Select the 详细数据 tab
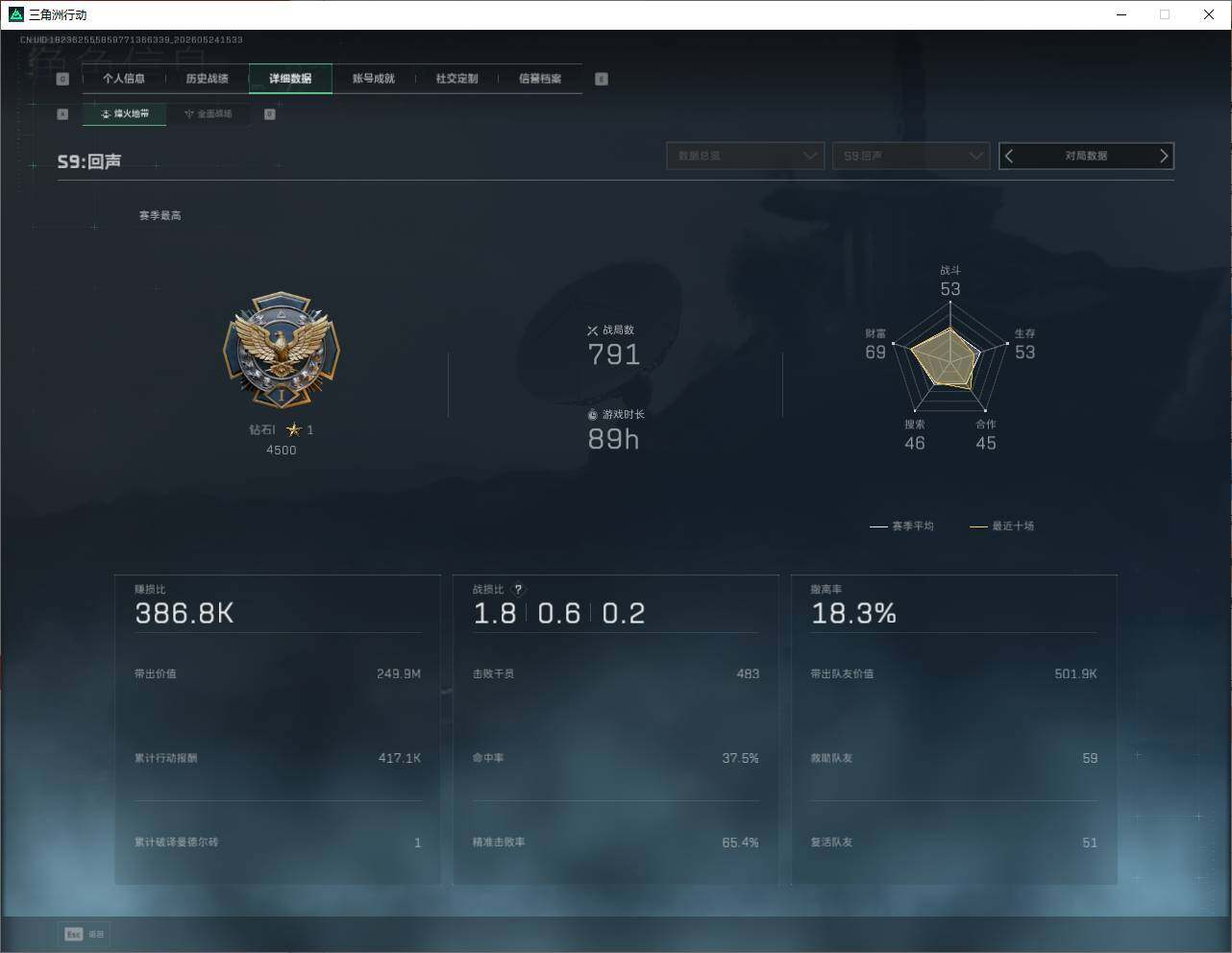Screen dimensions: 1232x953 (x=290, y=79)
